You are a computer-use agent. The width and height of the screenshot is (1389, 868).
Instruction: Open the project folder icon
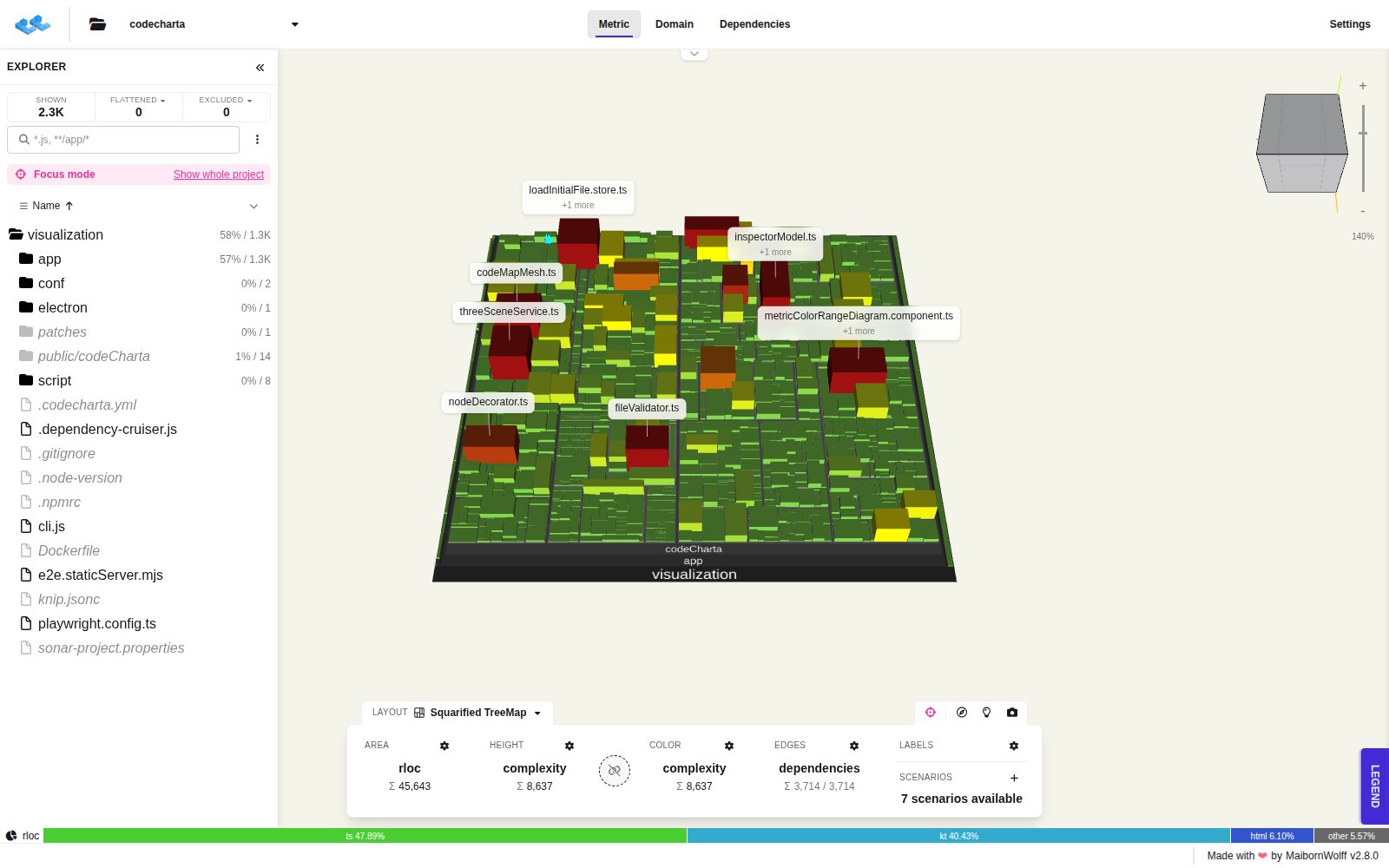tap(97, 24)
